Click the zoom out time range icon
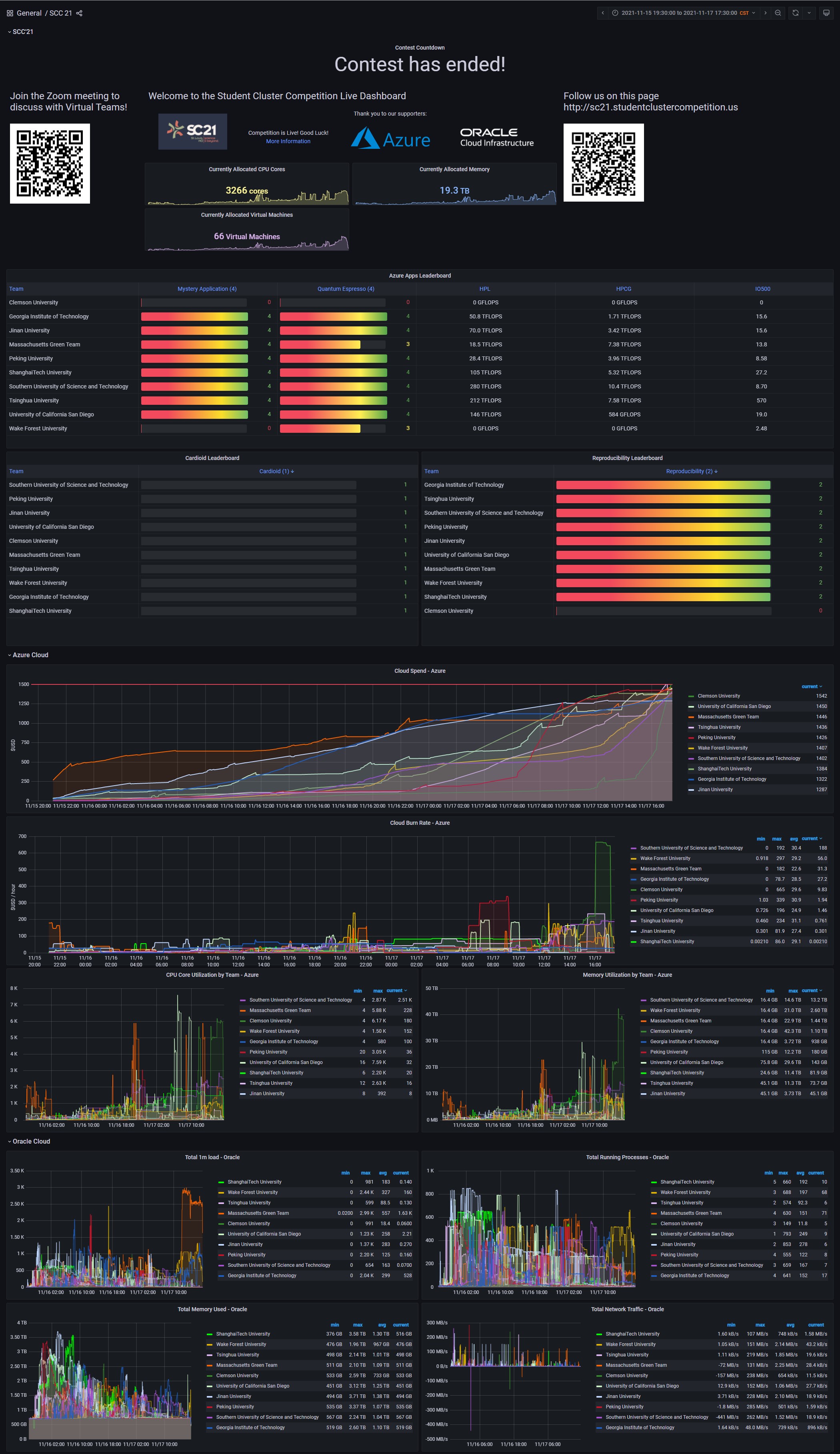Screen dimensions: 840x1454 coord(778,13)
